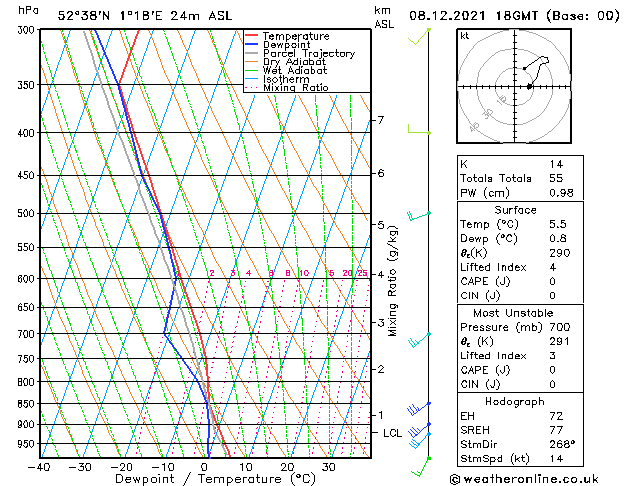Click the black square storm-motion marker on hodograph

click(x=529, y=87)
